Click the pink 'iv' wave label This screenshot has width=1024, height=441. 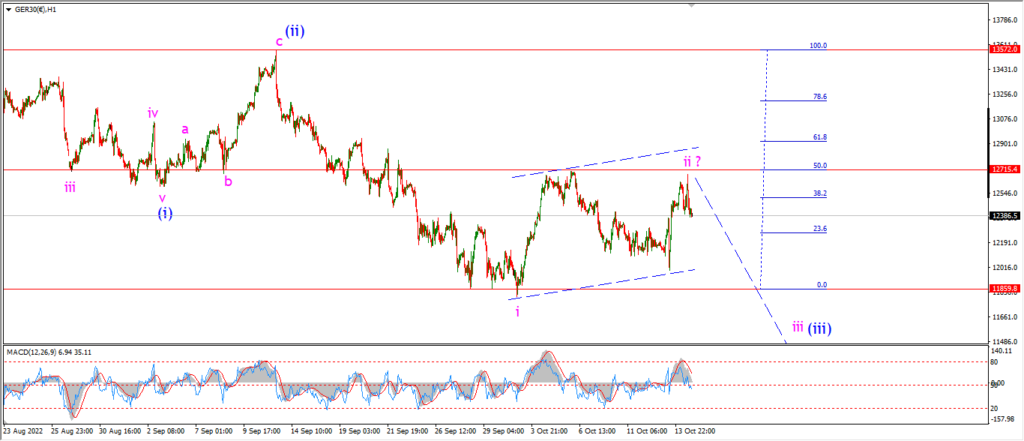(153, 113)
